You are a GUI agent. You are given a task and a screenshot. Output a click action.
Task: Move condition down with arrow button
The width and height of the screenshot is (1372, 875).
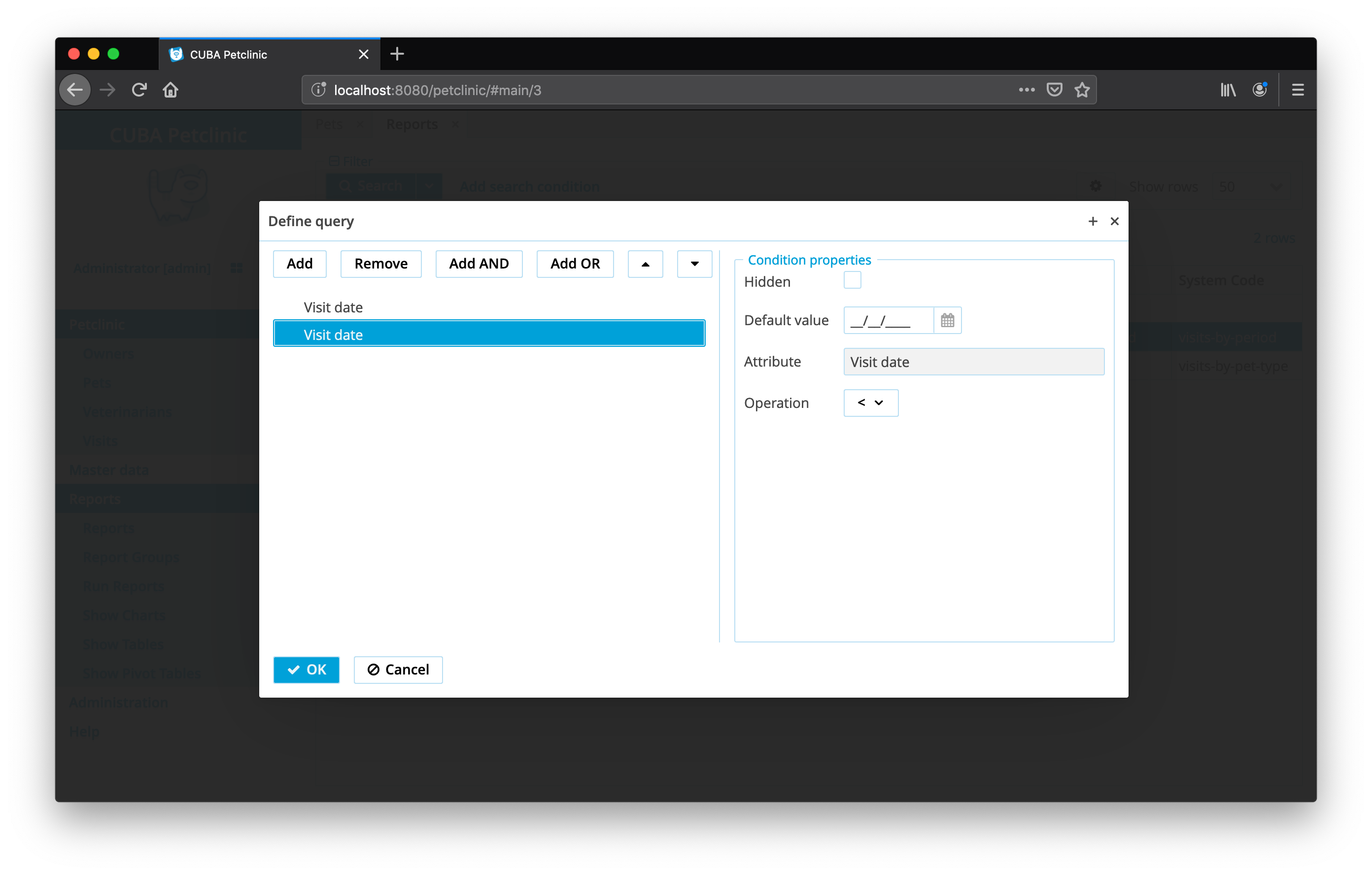694,264
